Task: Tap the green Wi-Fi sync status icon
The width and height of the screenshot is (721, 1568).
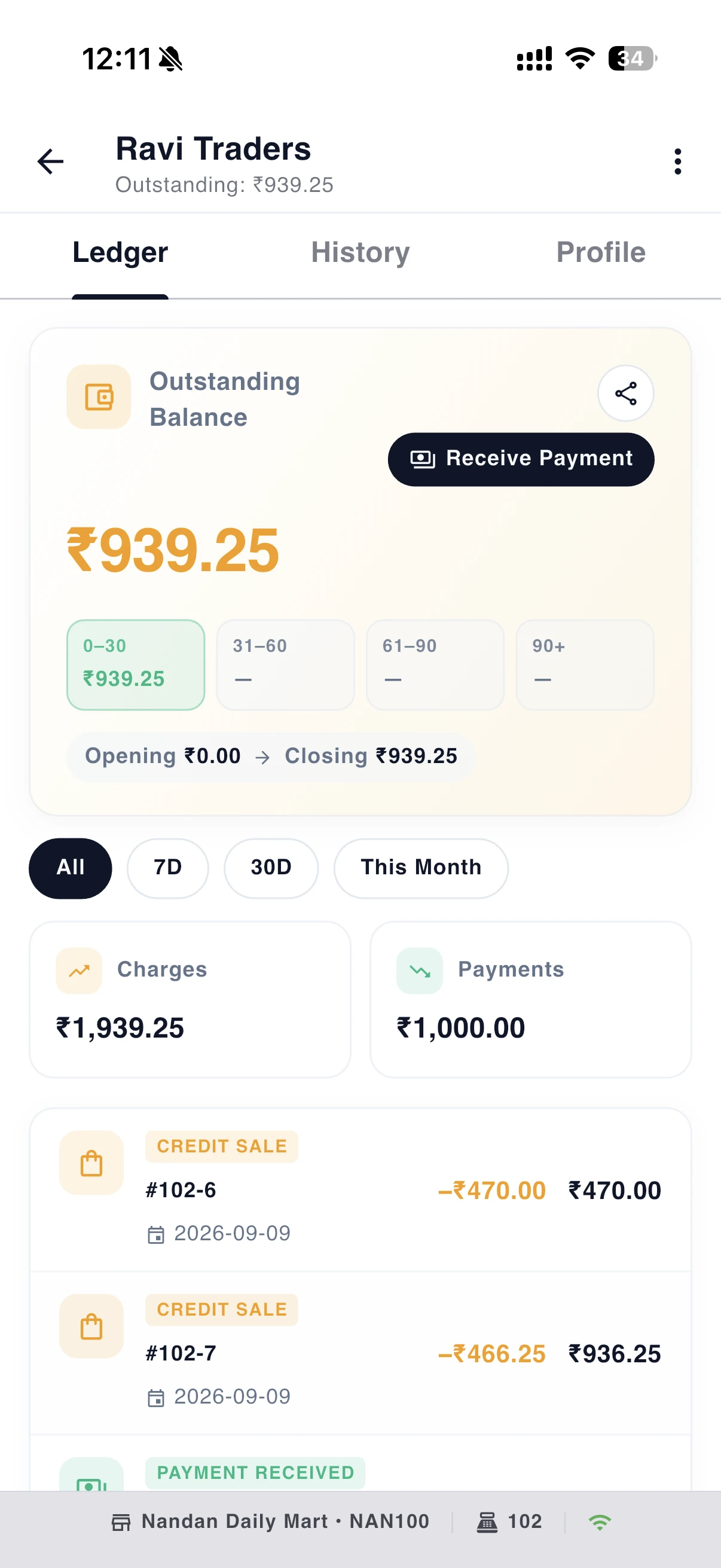Action: click(x=599, y=1523)
